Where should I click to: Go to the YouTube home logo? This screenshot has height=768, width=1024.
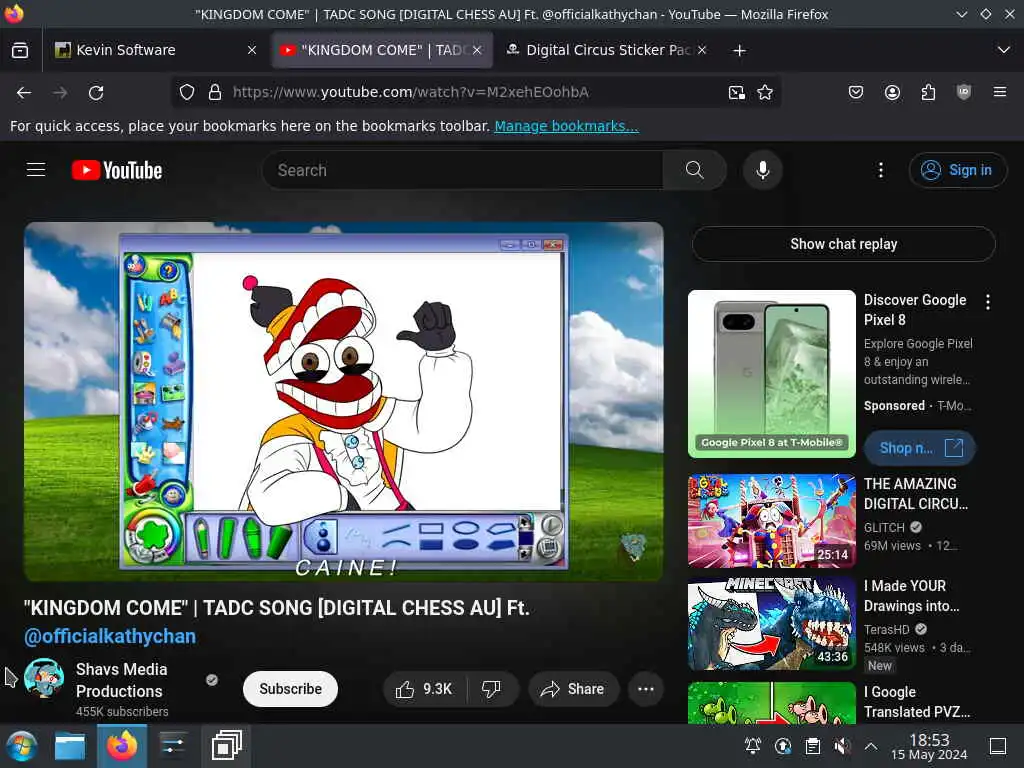[117, 170]
